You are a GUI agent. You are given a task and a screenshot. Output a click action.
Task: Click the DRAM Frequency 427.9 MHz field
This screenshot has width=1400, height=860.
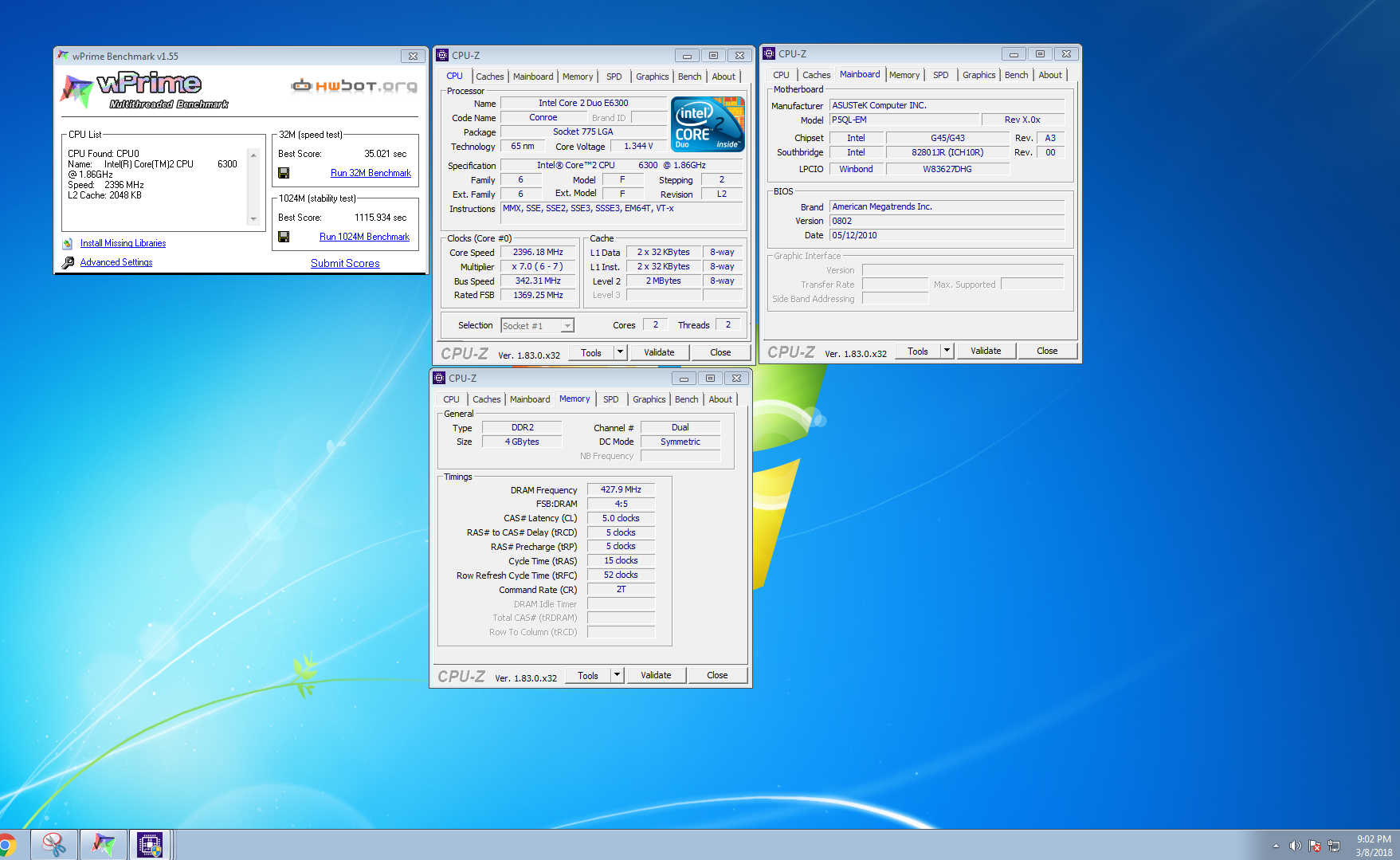click(621, 489)
